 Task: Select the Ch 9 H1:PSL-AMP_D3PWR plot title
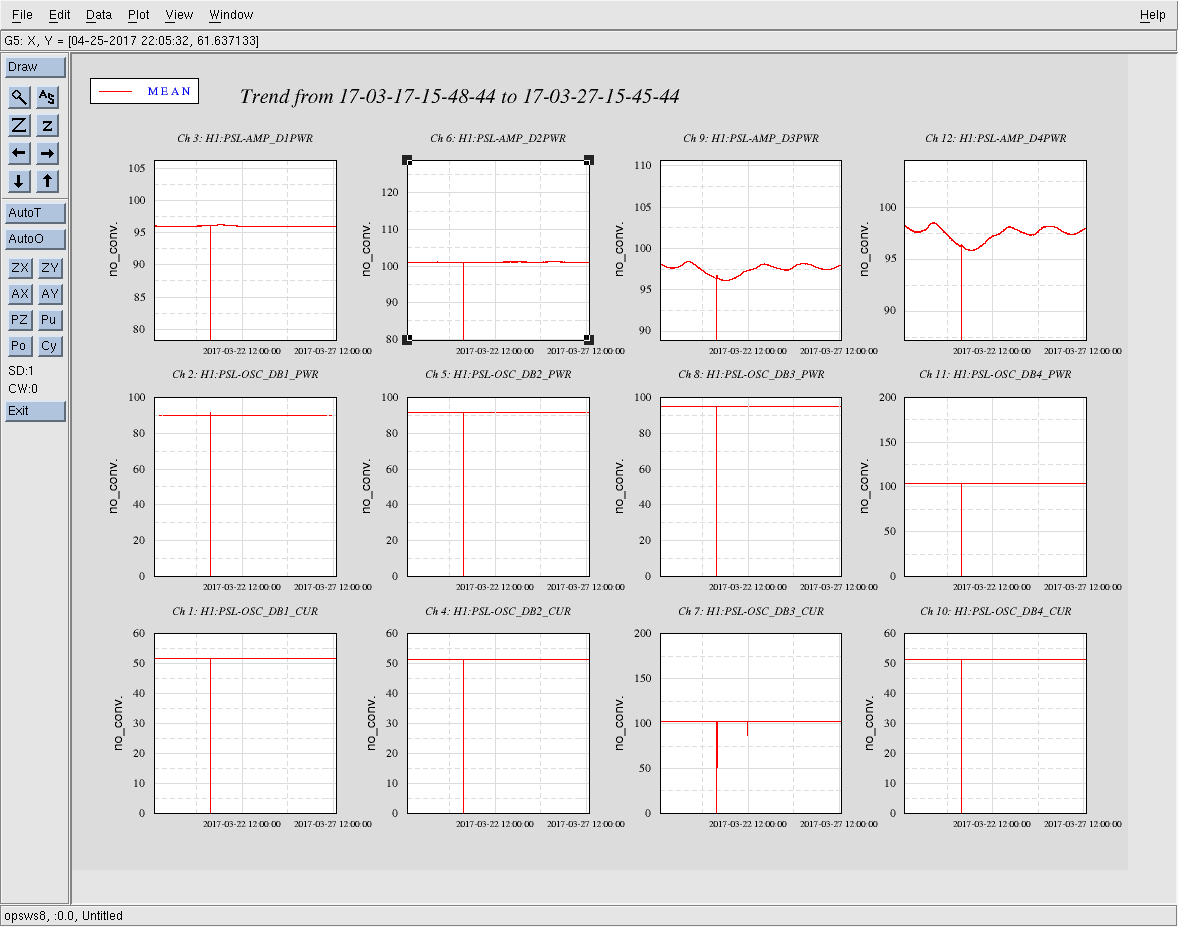point(751,138)
